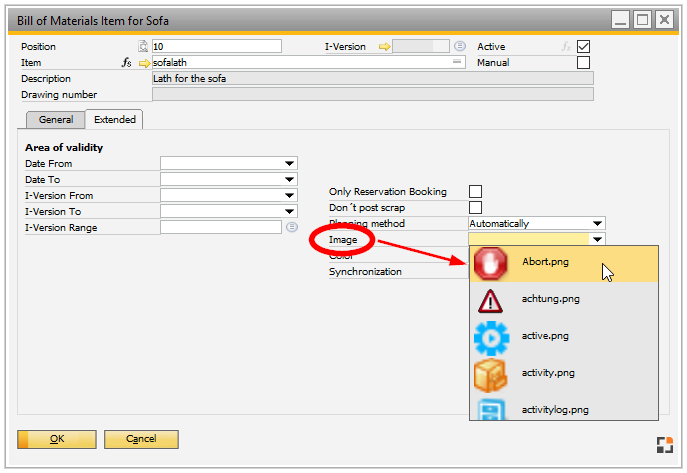Image resolution: width=687 pixels, height=473 pixels.
Task: Click the Cancel button
Action: point(141,439)
